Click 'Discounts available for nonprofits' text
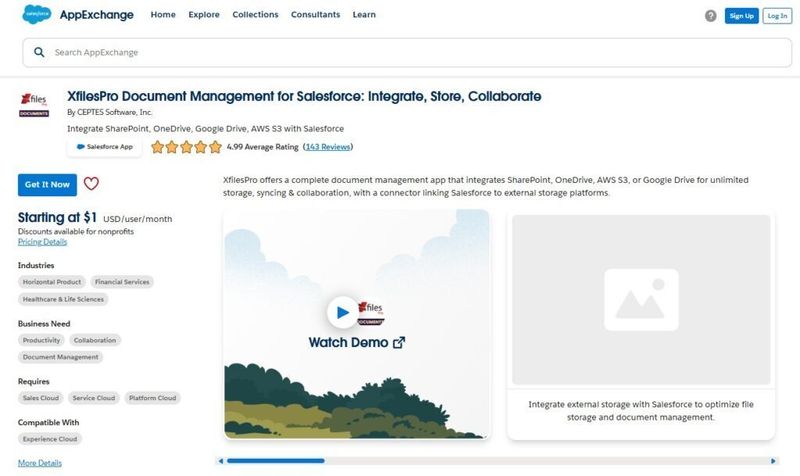 [76, 231]
